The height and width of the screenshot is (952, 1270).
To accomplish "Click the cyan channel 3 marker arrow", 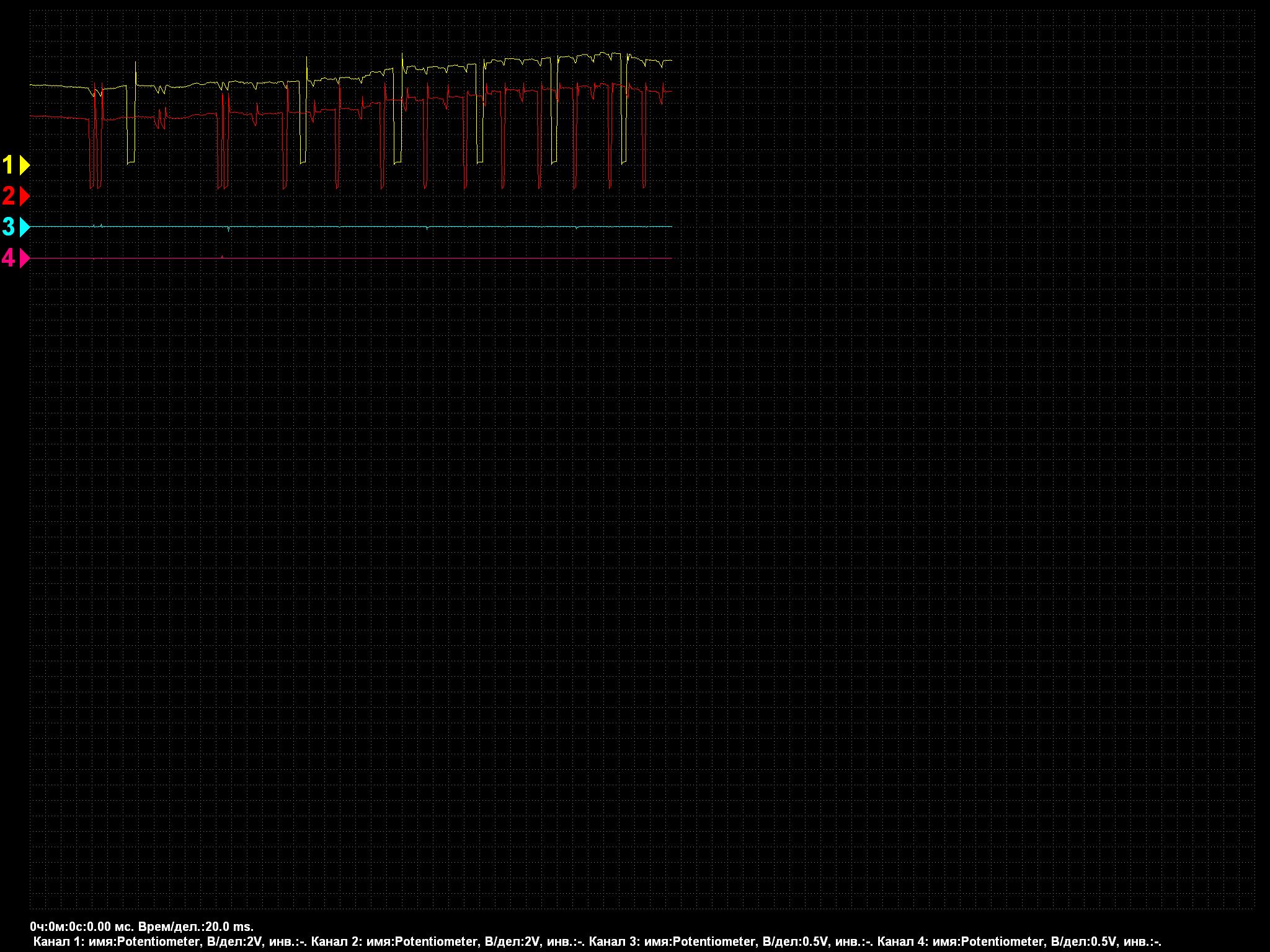I will point(24,227).
